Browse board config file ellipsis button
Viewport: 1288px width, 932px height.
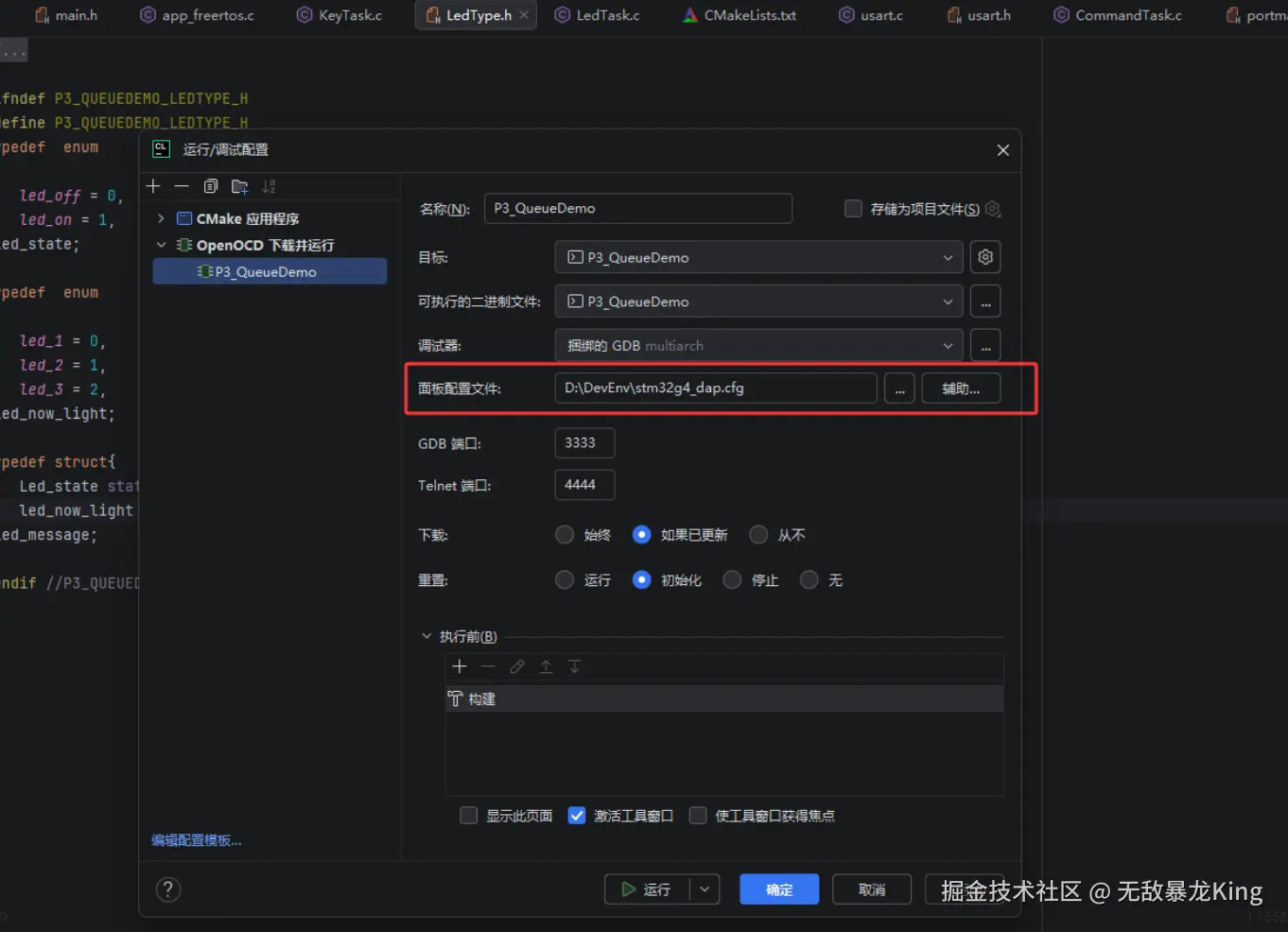(899, 388)
